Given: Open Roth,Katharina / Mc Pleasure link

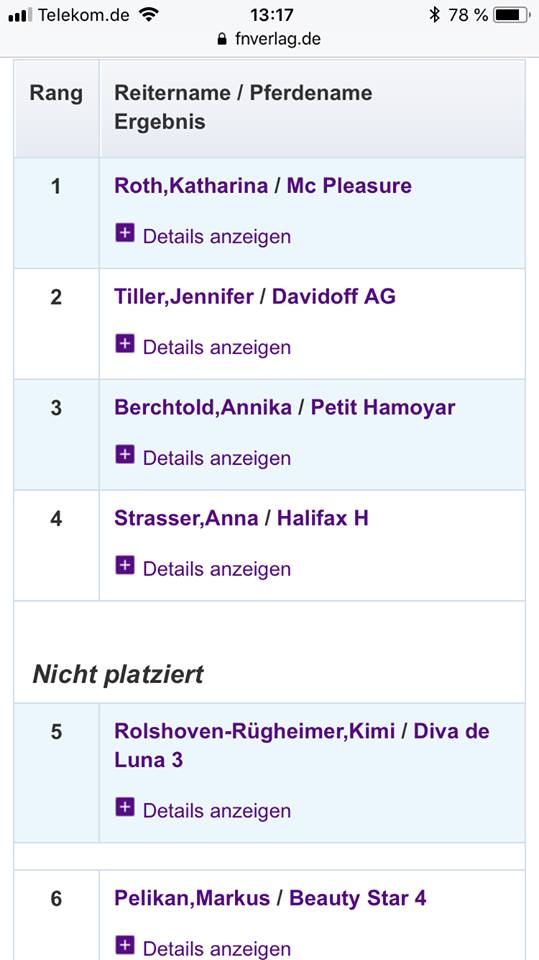Looking at the screenshot, I should pos(263,186).
